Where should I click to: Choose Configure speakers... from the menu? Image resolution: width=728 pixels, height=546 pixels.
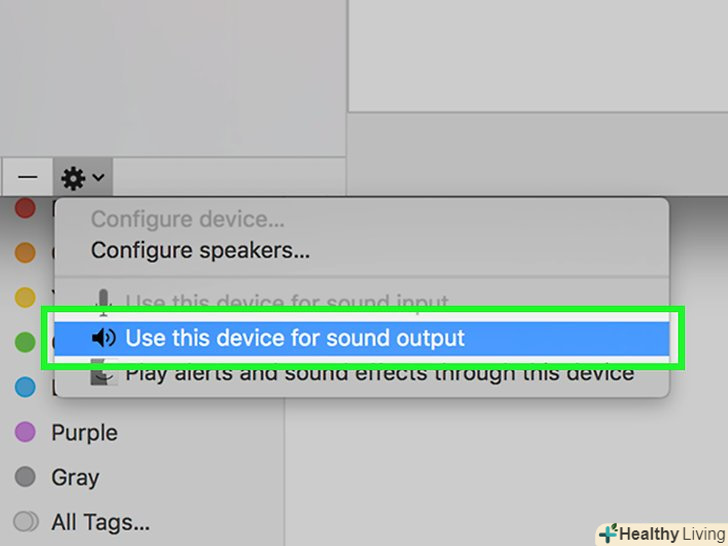(200, 250)
